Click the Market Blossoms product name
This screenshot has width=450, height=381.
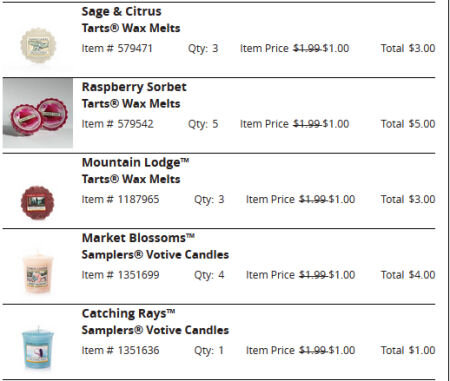pos(138,238)
